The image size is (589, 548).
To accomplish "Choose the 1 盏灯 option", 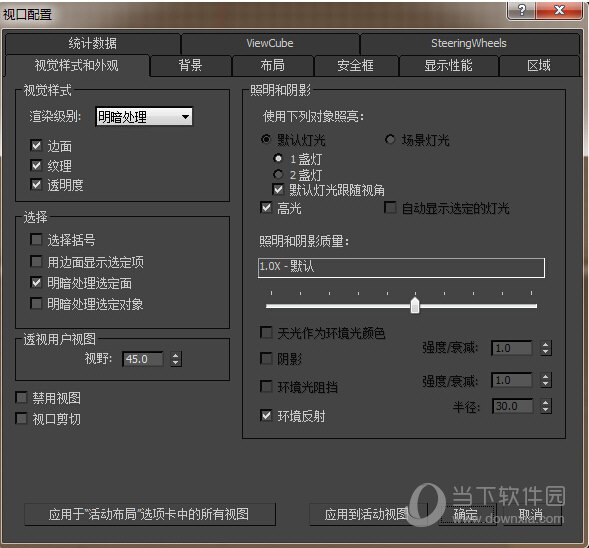I will (278, 159).
